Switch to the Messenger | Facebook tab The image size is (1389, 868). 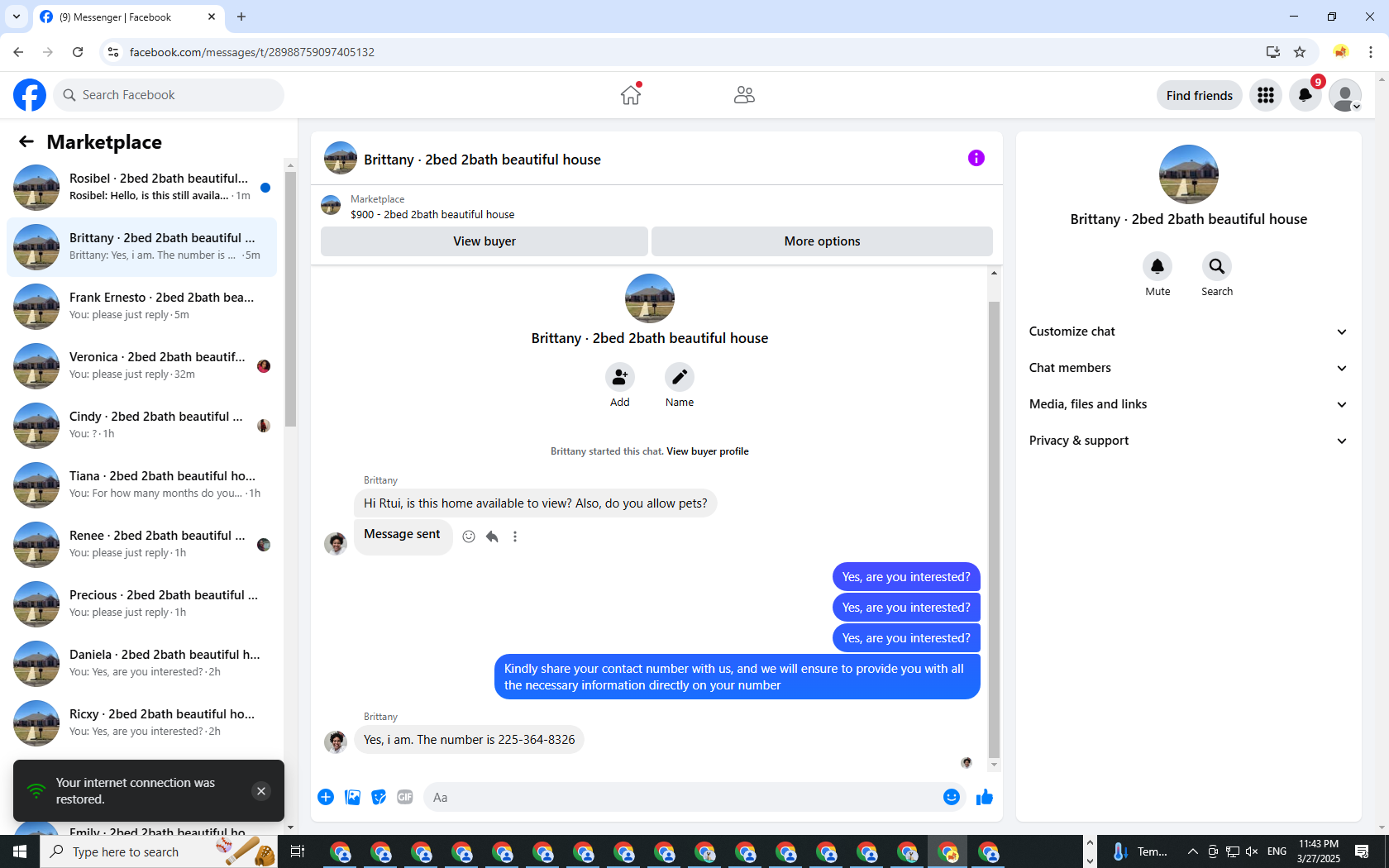(128, 17)
